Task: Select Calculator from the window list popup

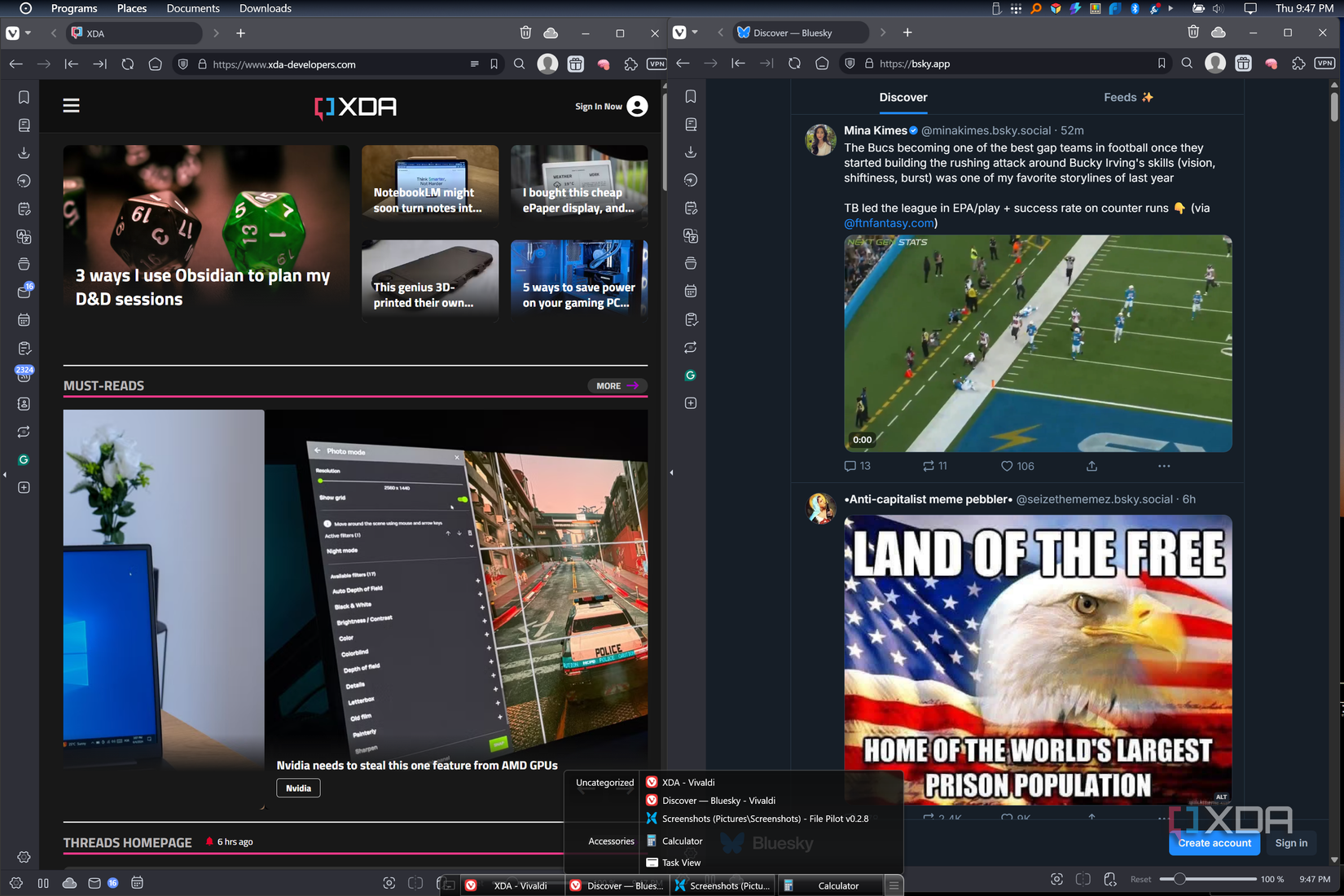Action: coord(682,841)
